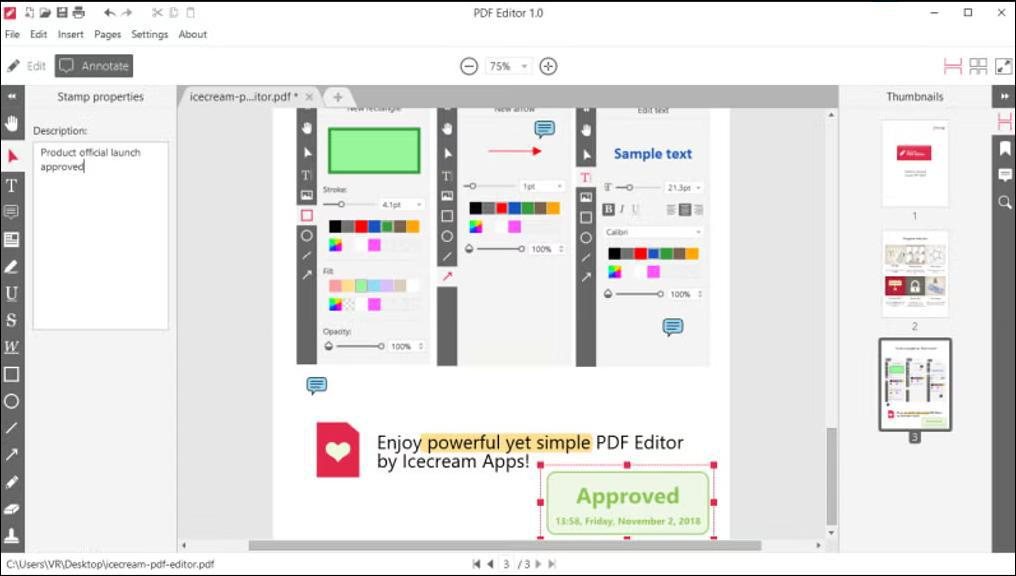The width and height of the screenshot is (1016, 576).
Task: Zoom out with minus button
Action: click(x=469, y=66)
